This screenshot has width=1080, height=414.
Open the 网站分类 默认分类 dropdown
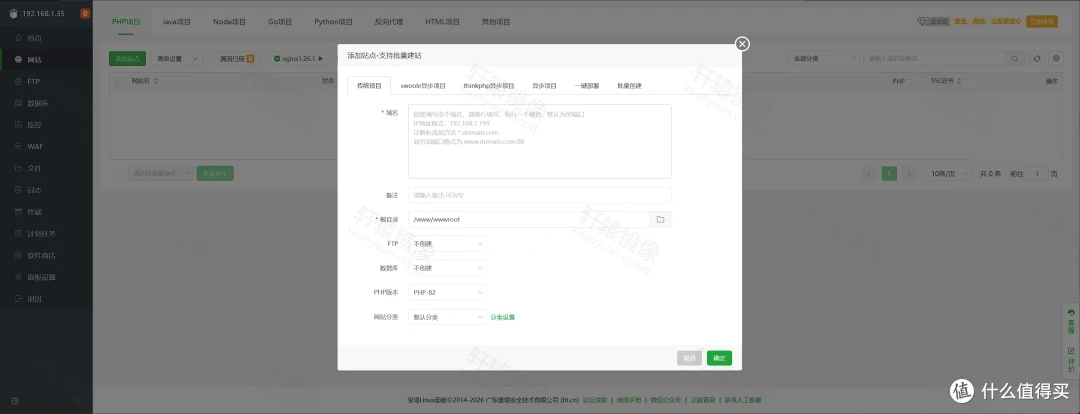(447, 317)
